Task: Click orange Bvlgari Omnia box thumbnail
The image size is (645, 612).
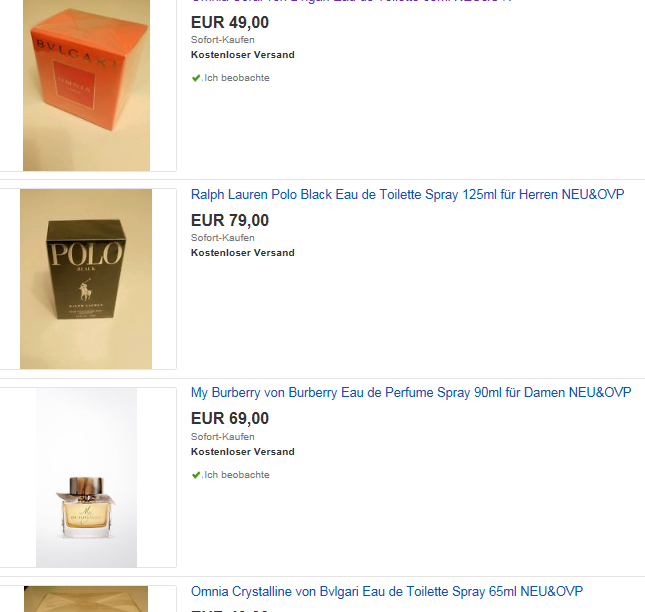Action: coord(86,85)
